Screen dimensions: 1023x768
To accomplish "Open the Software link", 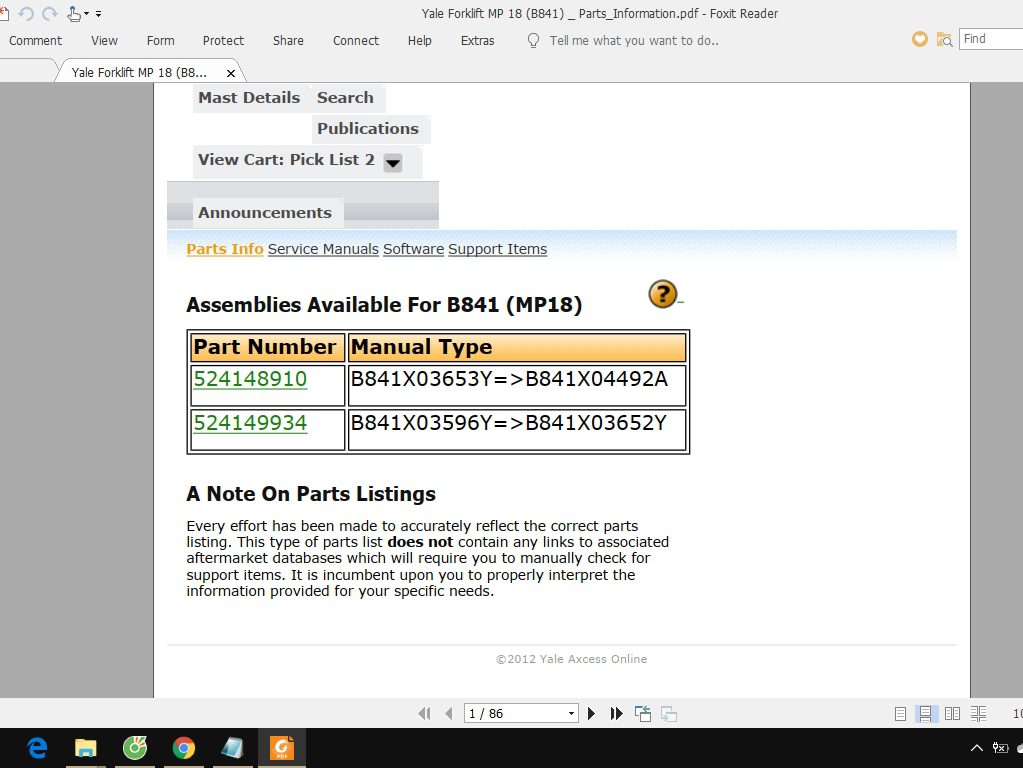I will (x=414, y=249).
